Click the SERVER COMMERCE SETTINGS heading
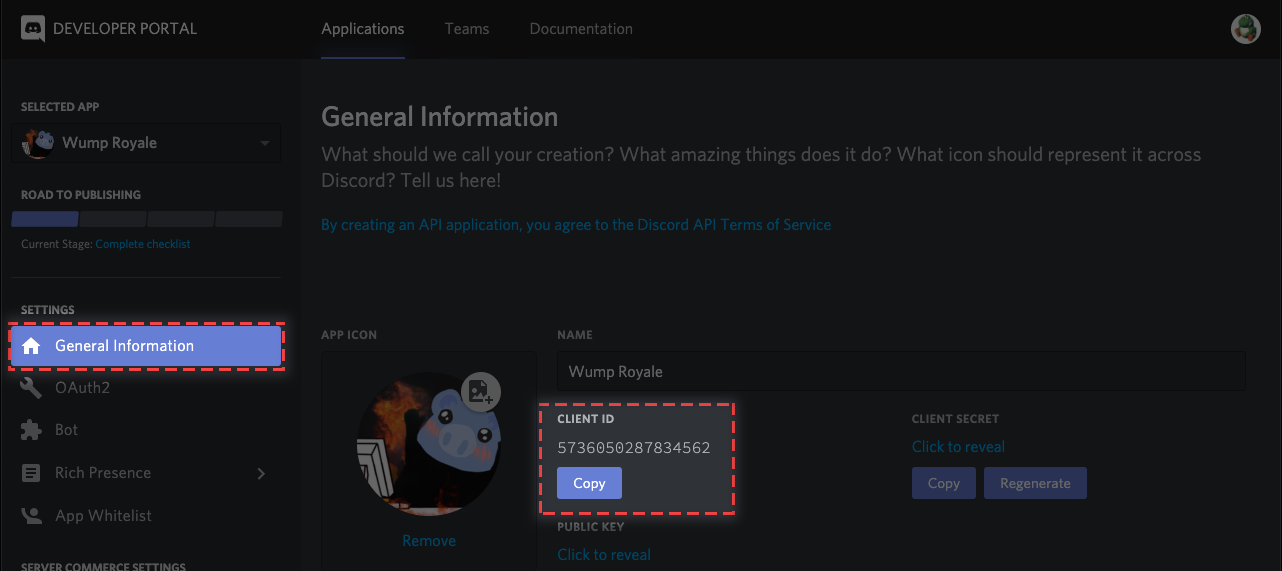The width and height of the screenshot is (1282, 571). 103,566
